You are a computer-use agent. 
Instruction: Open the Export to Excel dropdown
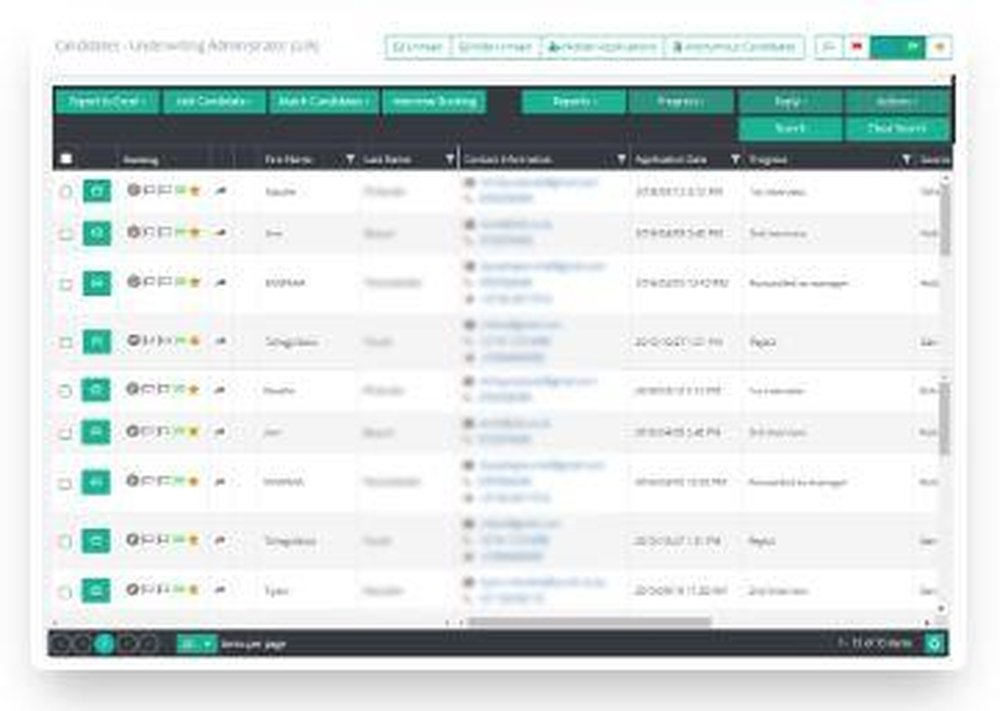107,101
